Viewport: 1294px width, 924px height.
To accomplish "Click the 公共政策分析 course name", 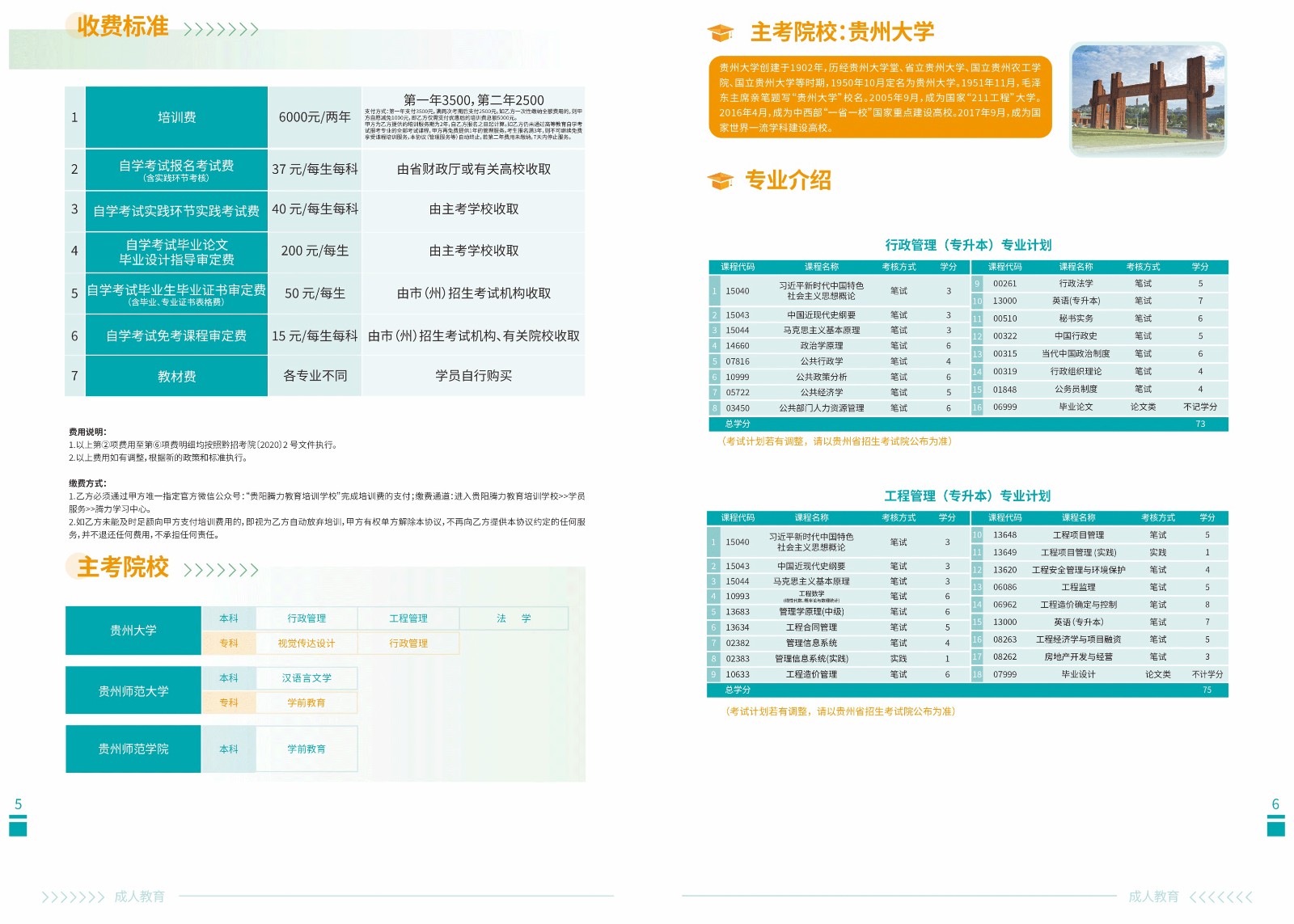I will [822, 378].
